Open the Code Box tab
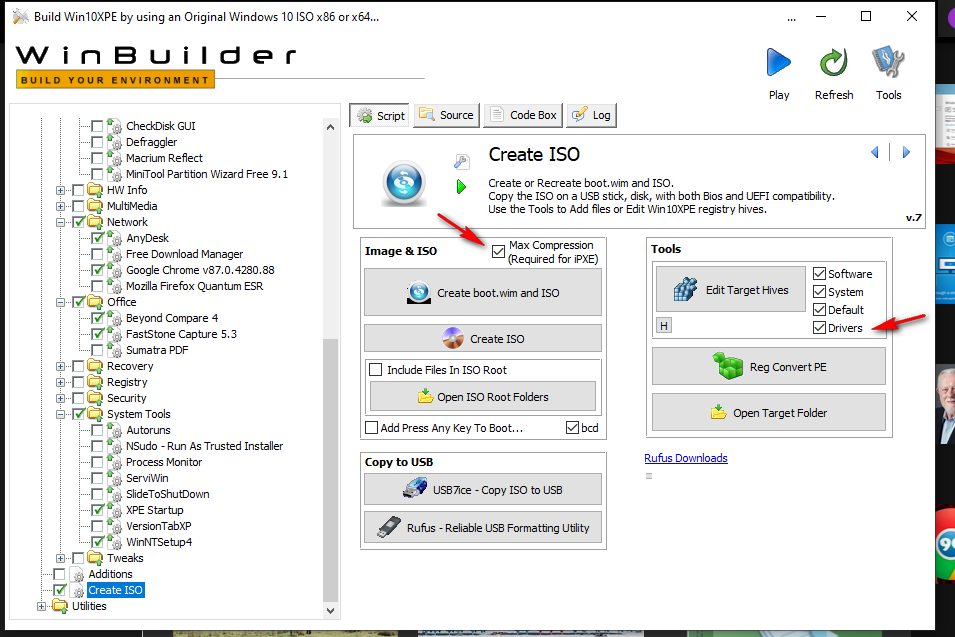The height and width of the screenshot is (637, 955). [523, 115]
